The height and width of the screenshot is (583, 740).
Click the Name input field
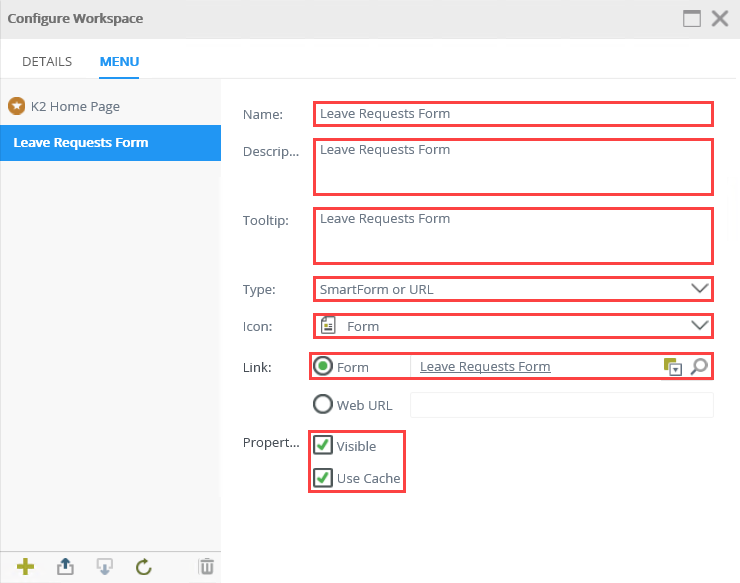pos(512,114)
